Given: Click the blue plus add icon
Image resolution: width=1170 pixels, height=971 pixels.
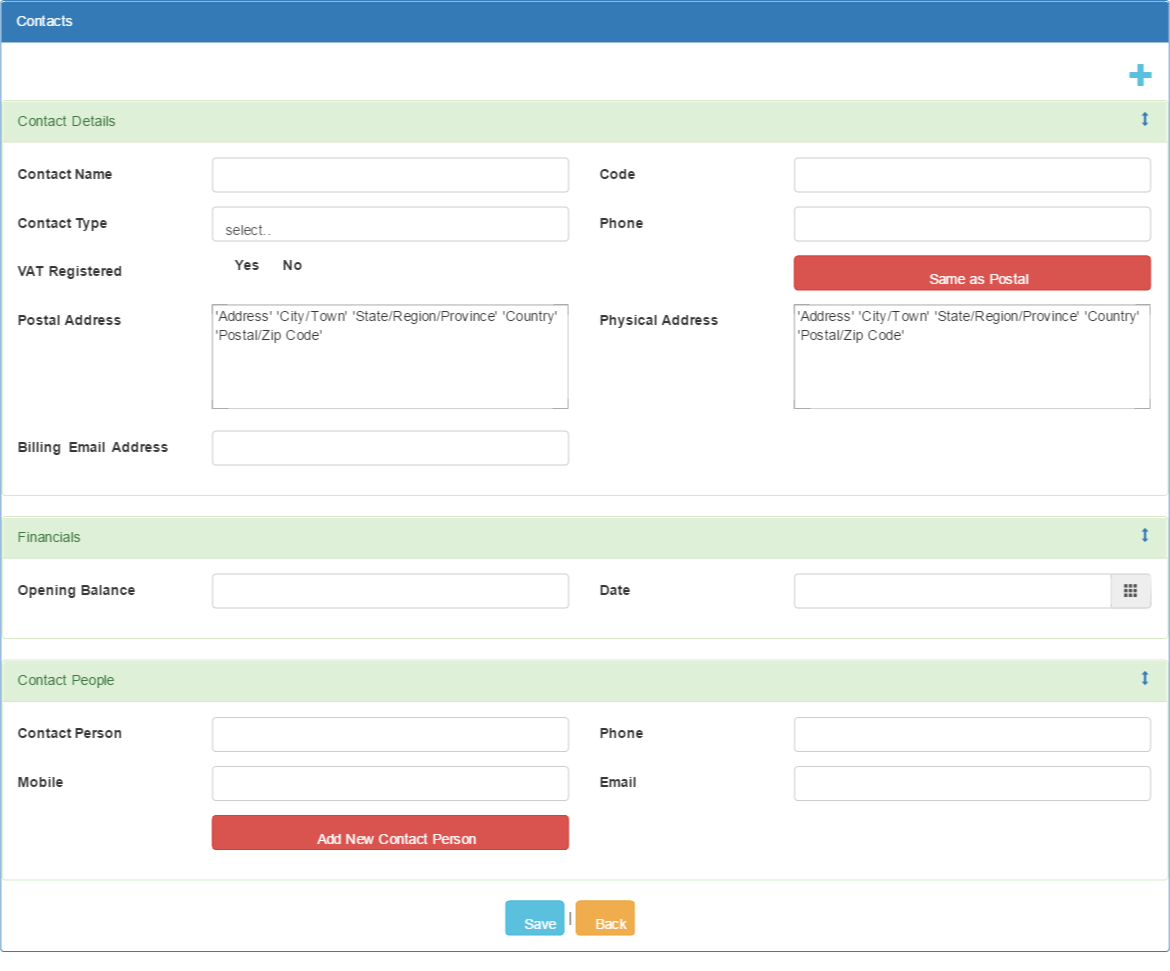Looking at the screenshot, I should (1139, 75).
